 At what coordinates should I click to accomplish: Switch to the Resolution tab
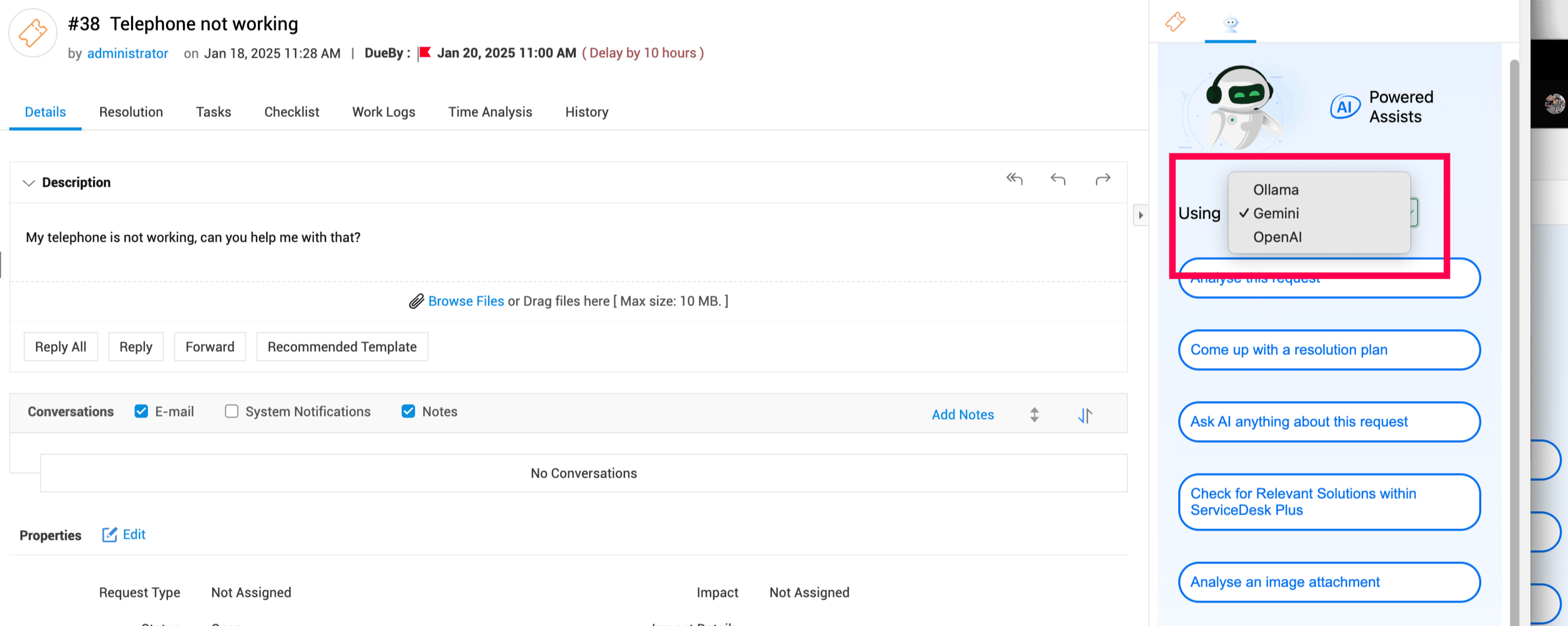(x=131, y=112)
